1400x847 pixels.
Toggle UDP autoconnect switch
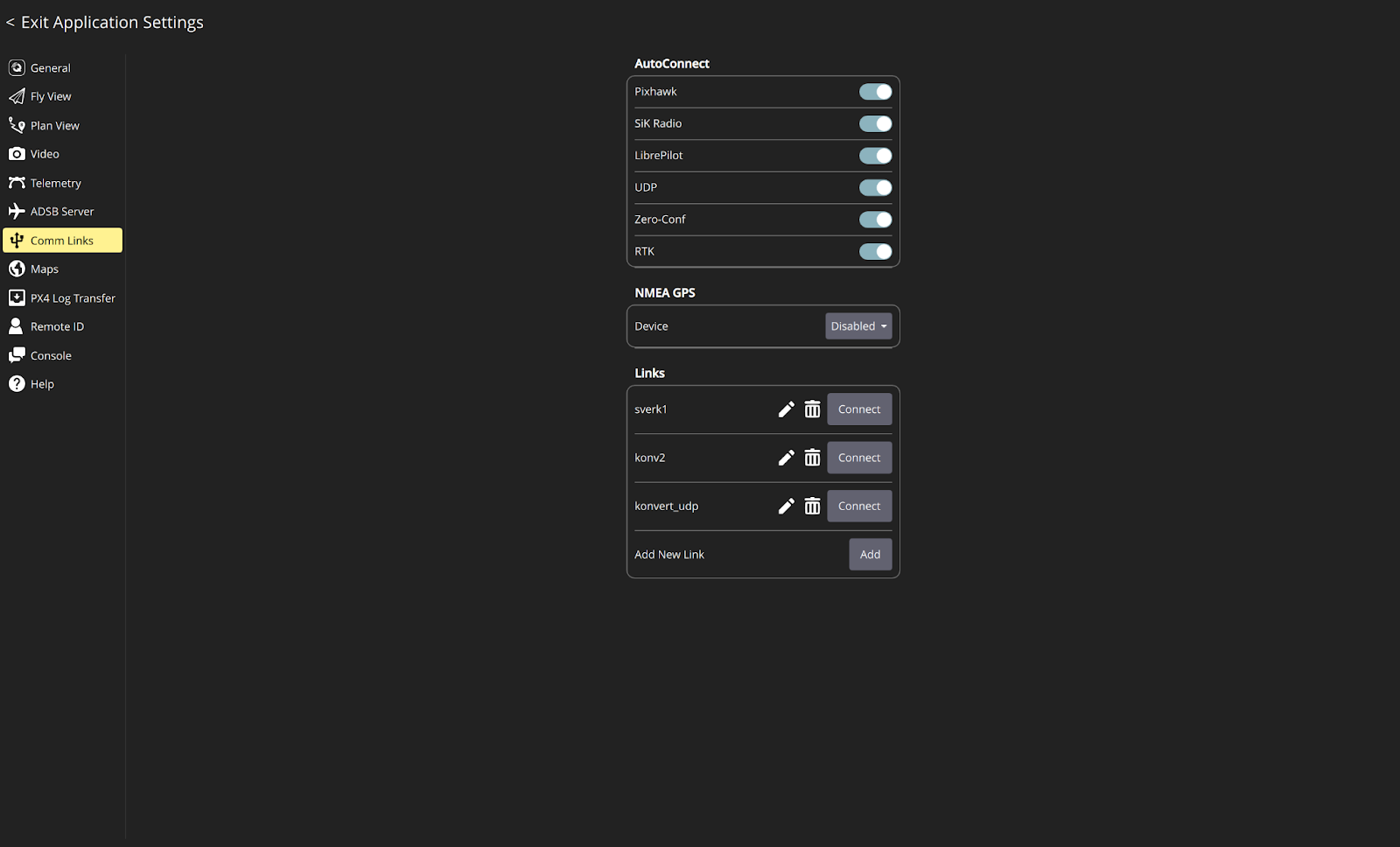coord(875,187)
